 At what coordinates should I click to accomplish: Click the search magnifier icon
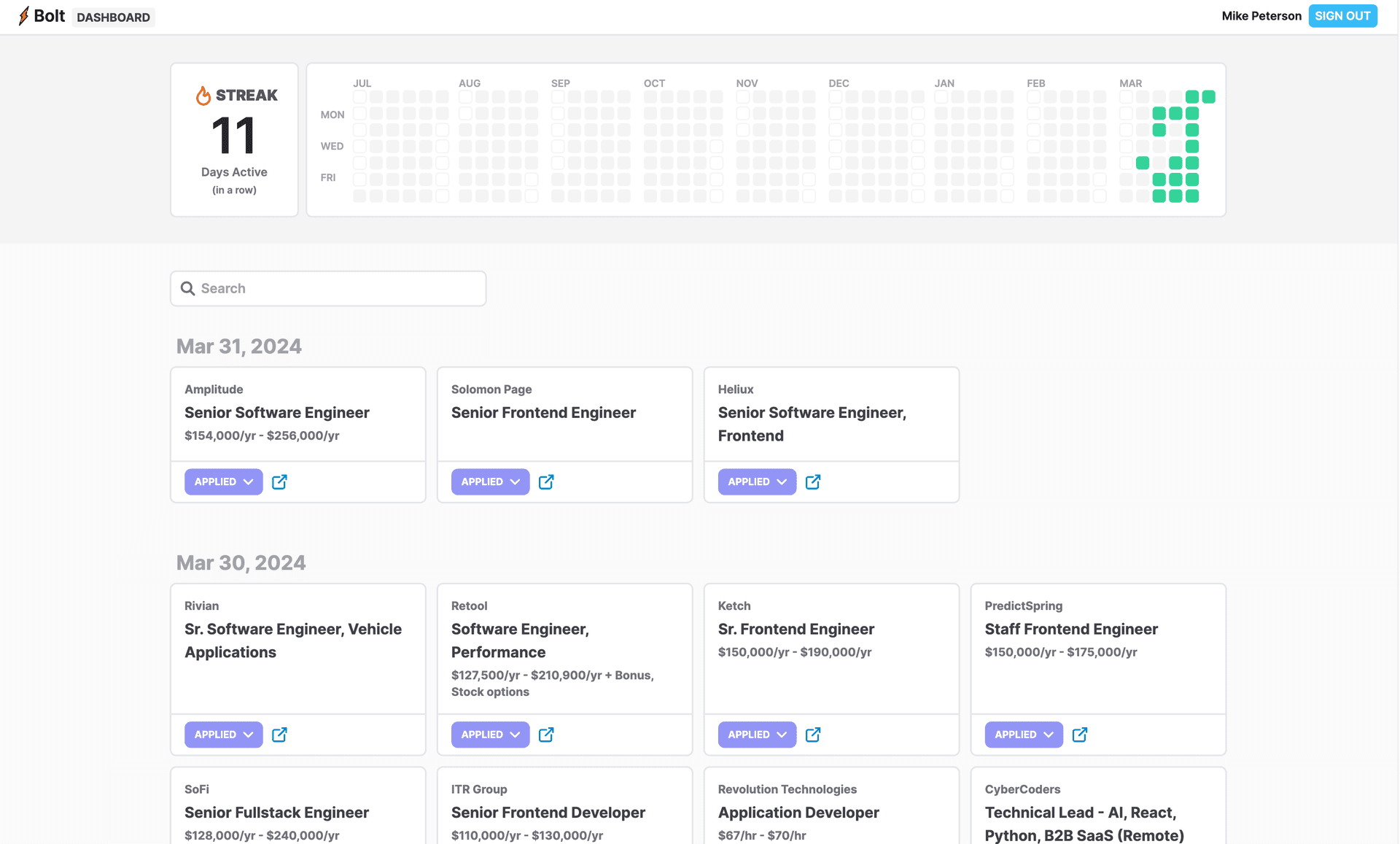point(187,289)
